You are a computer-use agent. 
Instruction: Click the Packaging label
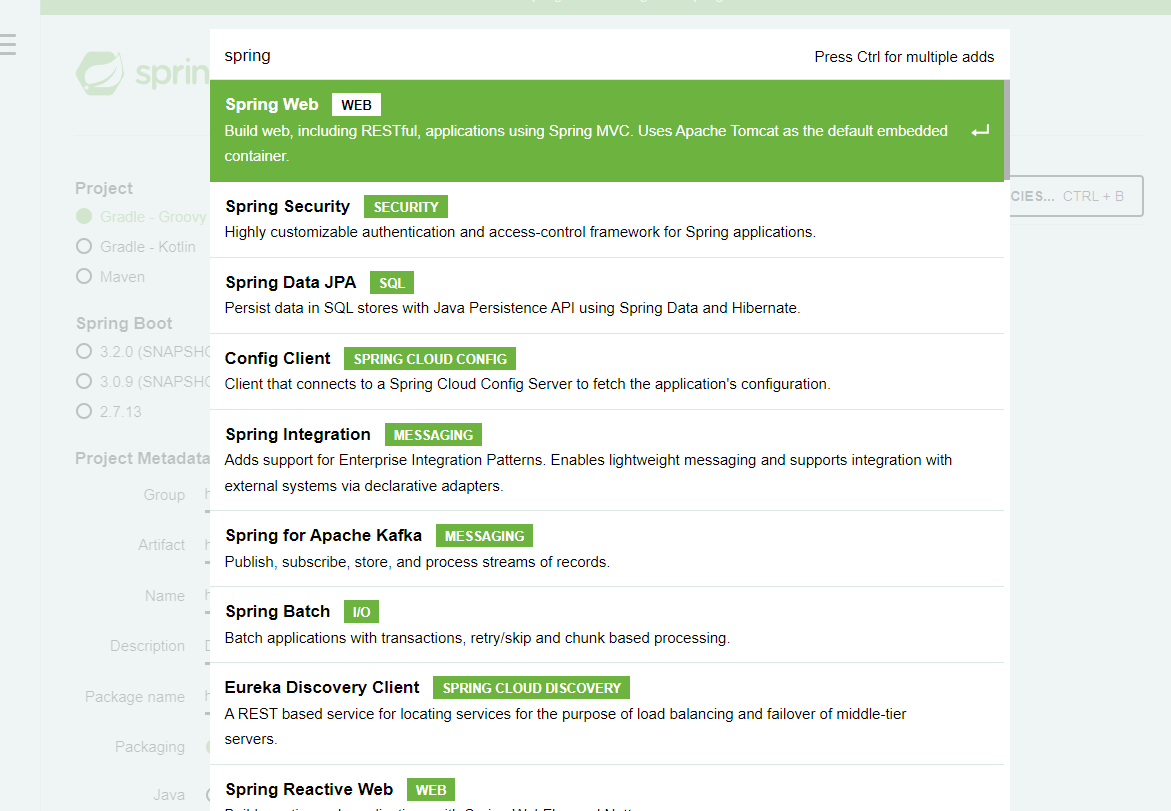pyautogui.click(x=149, y=747)
